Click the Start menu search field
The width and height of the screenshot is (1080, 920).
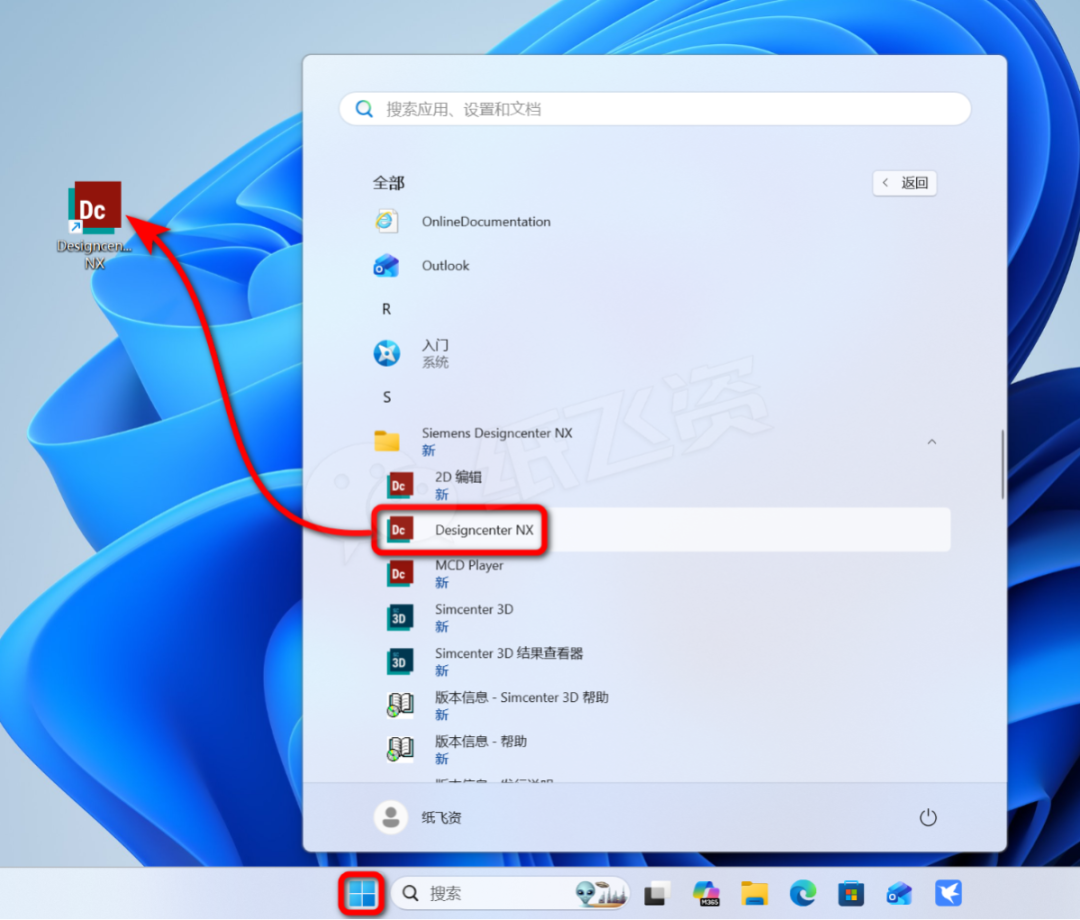tap(655, 109)
